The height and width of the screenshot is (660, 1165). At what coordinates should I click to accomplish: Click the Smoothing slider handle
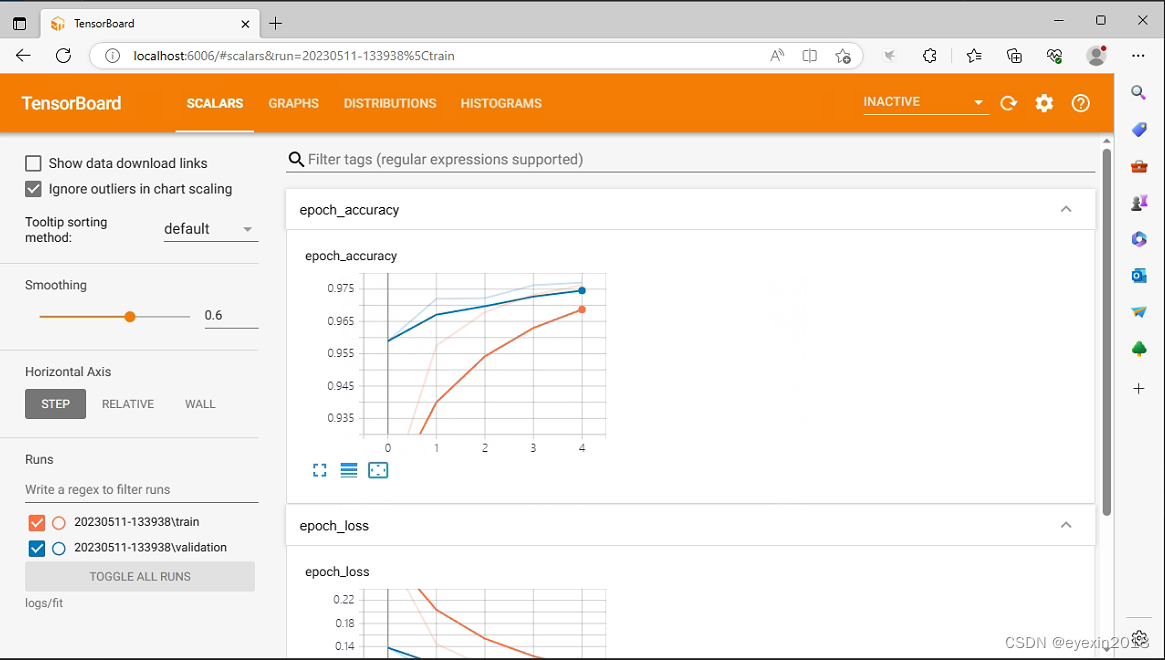point(130,317)
